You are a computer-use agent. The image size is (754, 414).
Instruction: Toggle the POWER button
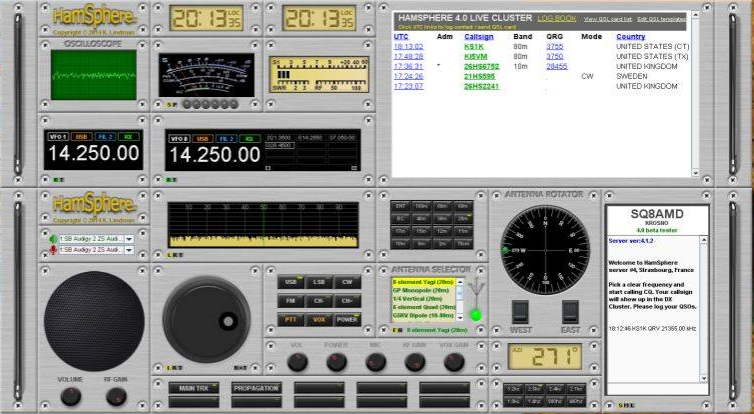pyautogui.click(x=347, y=320)
